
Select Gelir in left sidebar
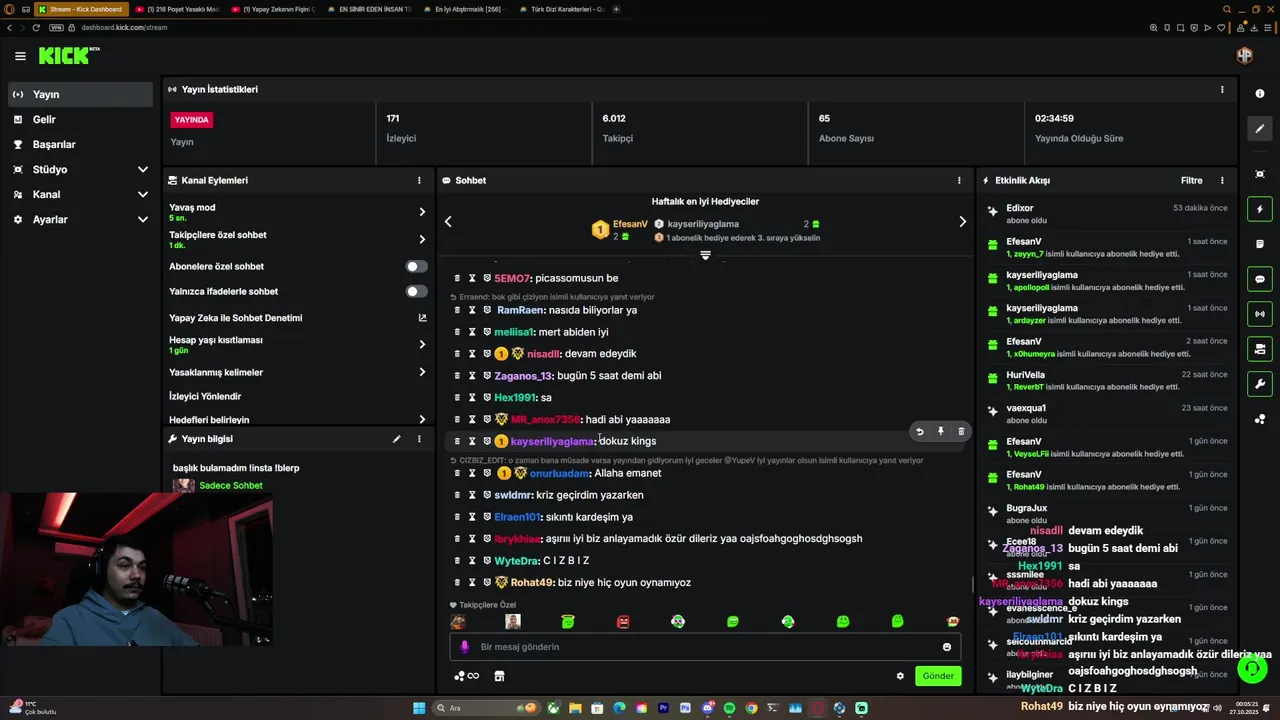click(x=80, y=119)
